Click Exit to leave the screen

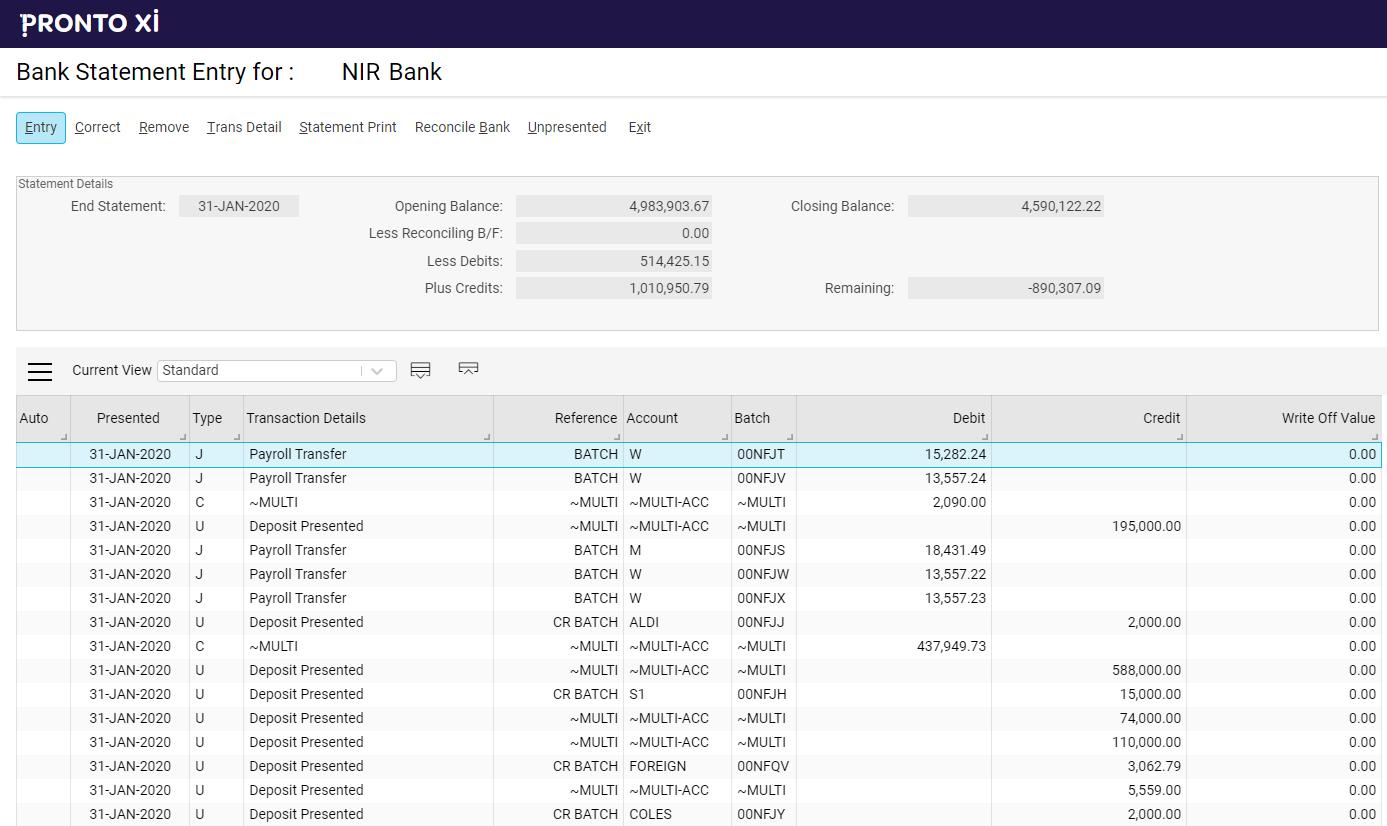pos(639,127)
